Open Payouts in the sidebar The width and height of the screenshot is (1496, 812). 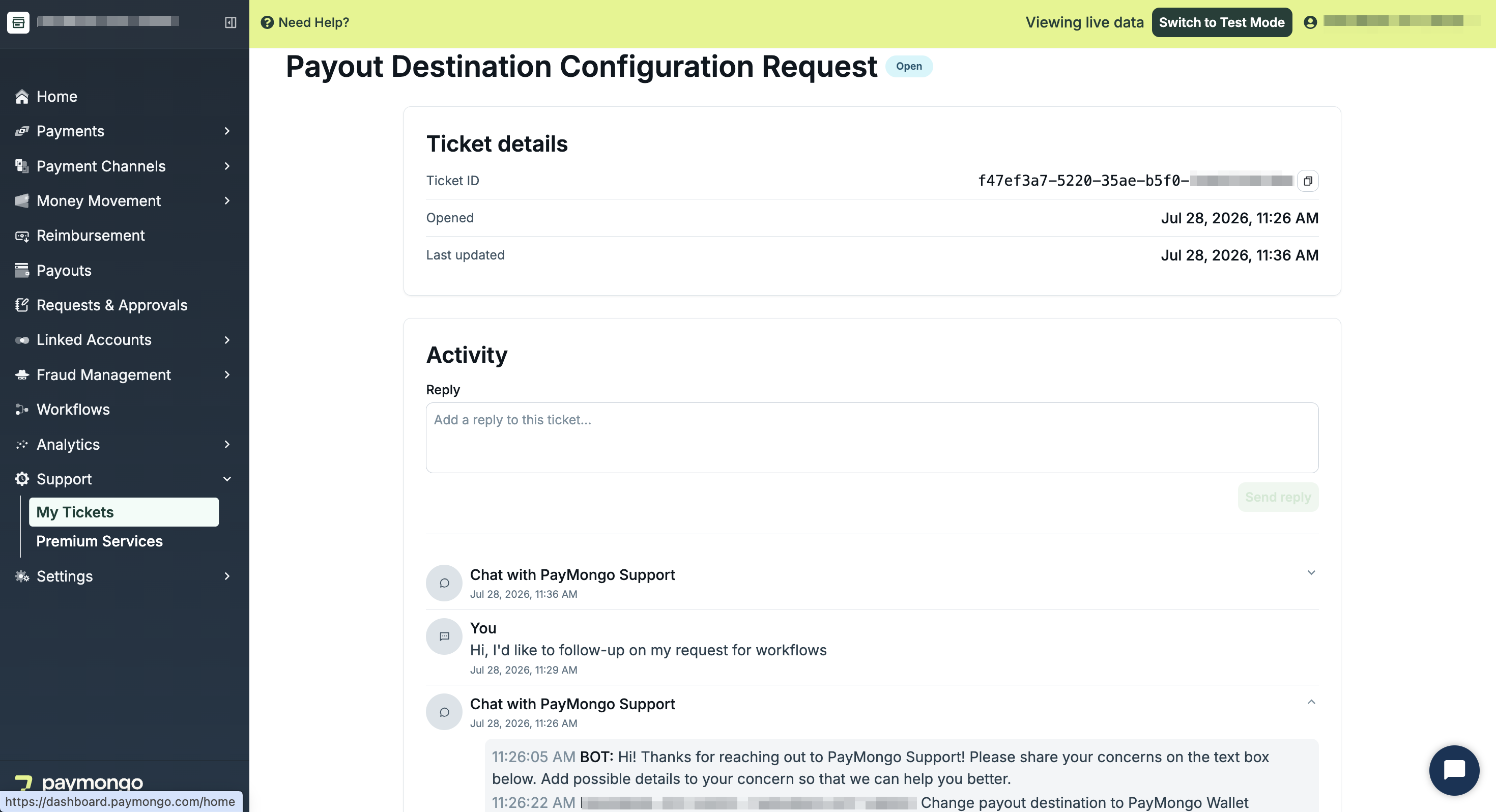64,271
